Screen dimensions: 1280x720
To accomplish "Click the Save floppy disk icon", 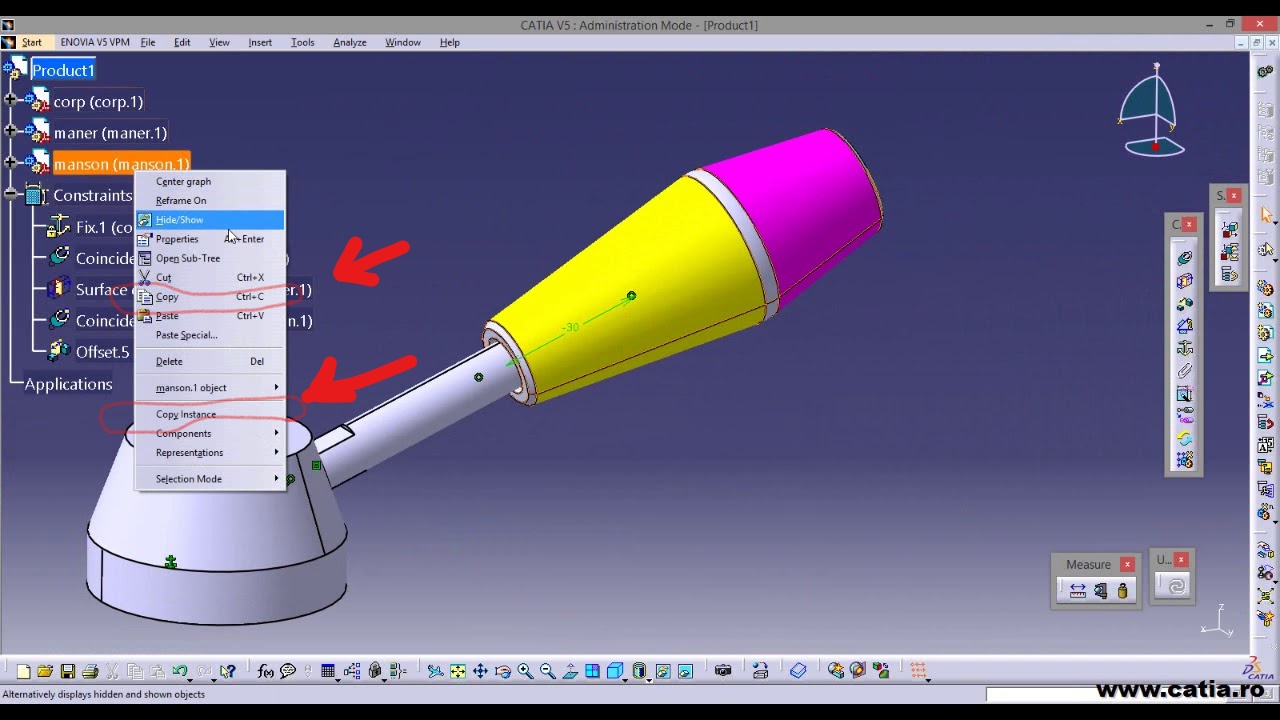I will click(68, 671).
